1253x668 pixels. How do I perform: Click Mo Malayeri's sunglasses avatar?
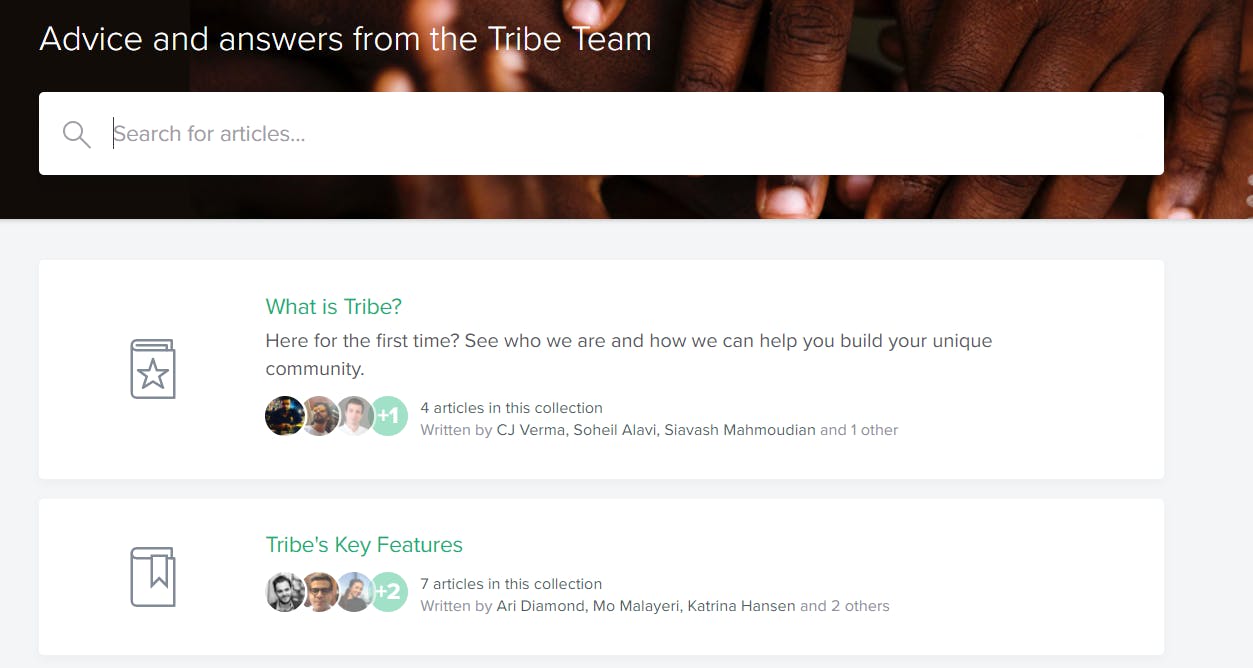(320, 592)
